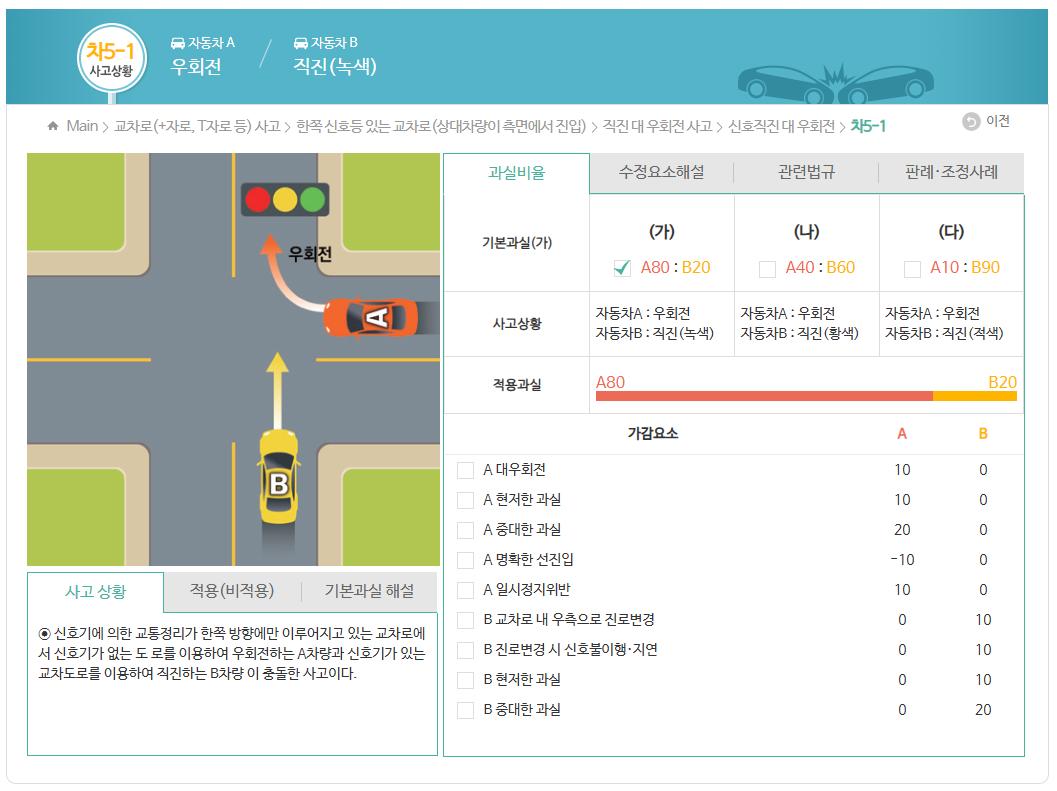Image resolution: width=1057 pixels, height=791 pixels.
Task: Toggle 'A 명확한 선진입' checkbox
Action: [466, 560]
